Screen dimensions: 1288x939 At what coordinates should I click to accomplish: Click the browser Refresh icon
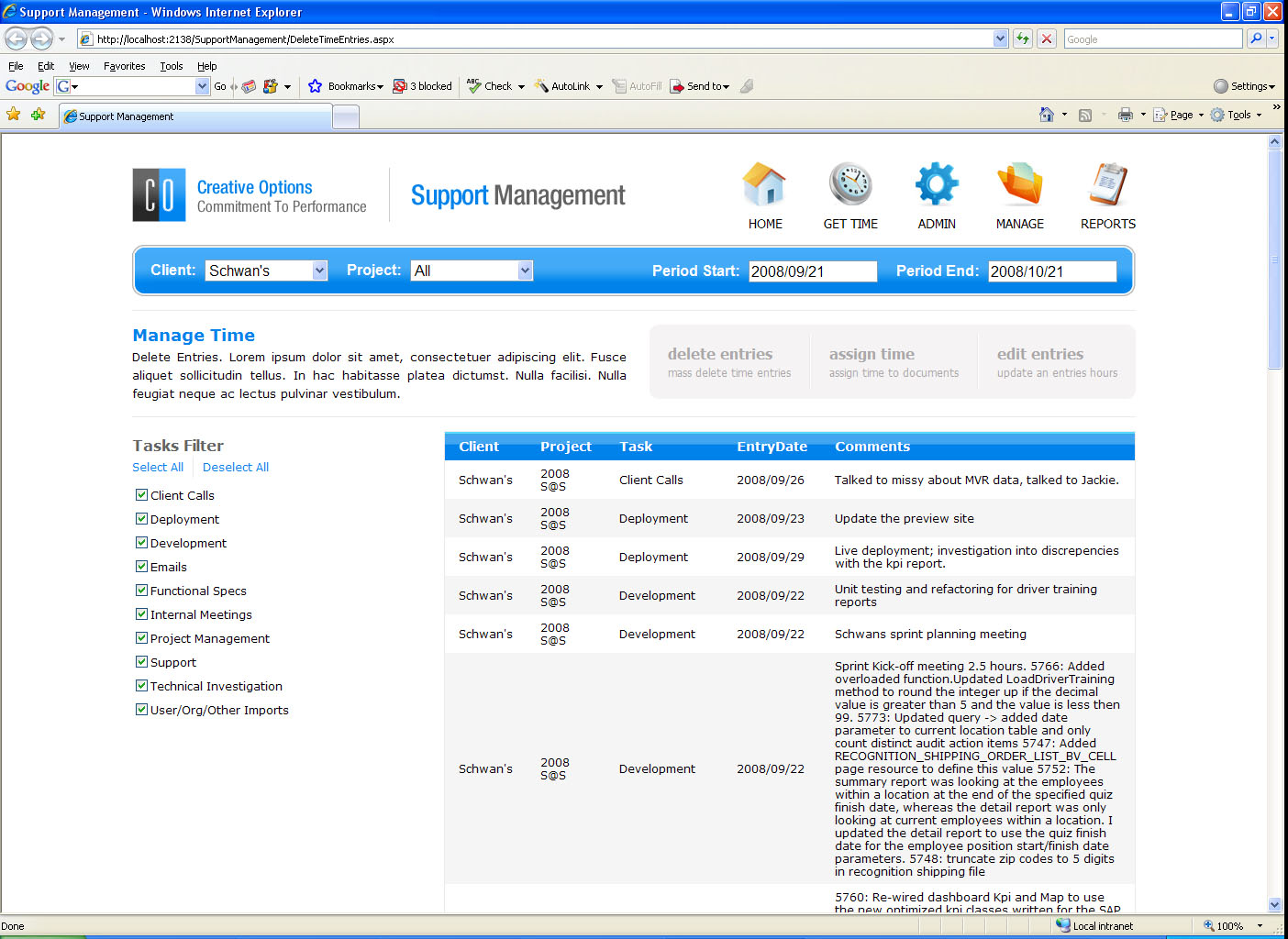[1023, 39]
